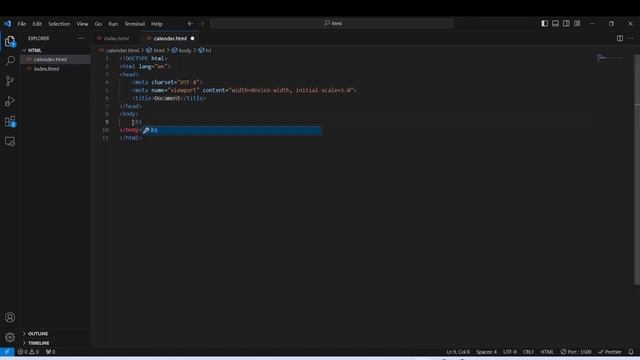Open the Source Control view

point(10,81)
